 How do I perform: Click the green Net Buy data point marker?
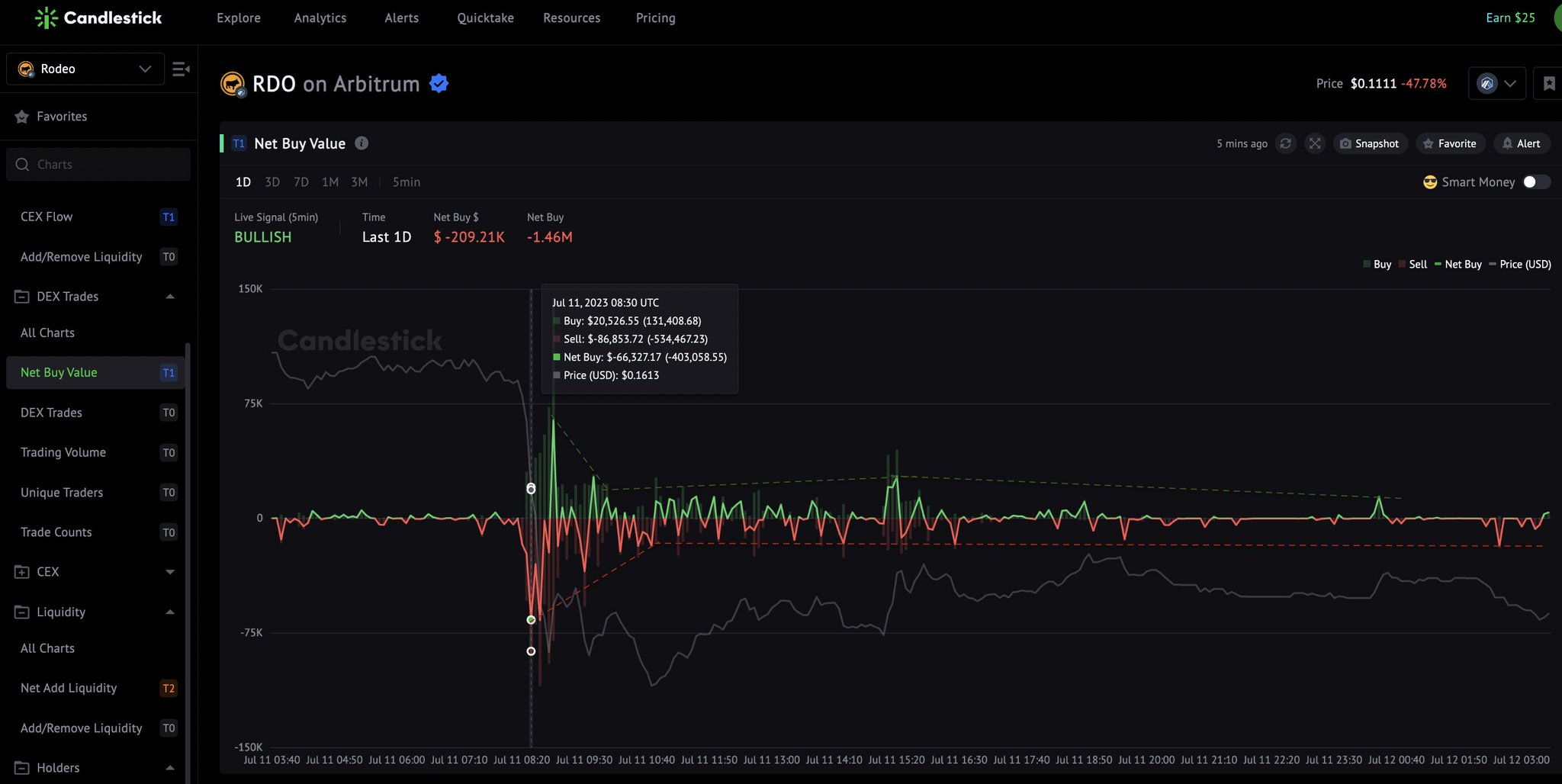coord(531,620)
